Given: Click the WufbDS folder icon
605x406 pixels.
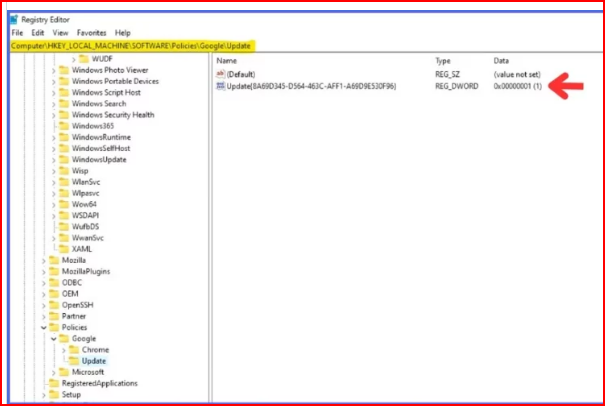Looking at the screenshot, I should (64, 227).
